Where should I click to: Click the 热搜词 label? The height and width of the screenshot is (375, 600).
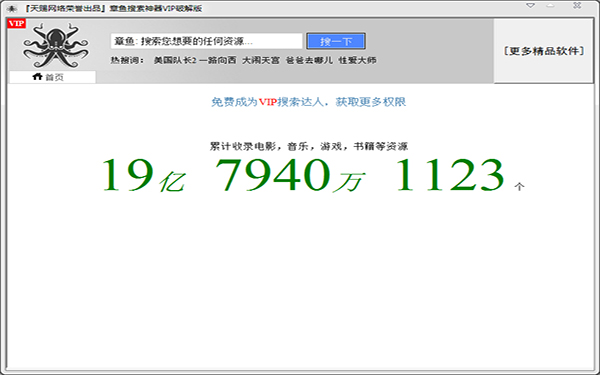click(x=127, y=60)
